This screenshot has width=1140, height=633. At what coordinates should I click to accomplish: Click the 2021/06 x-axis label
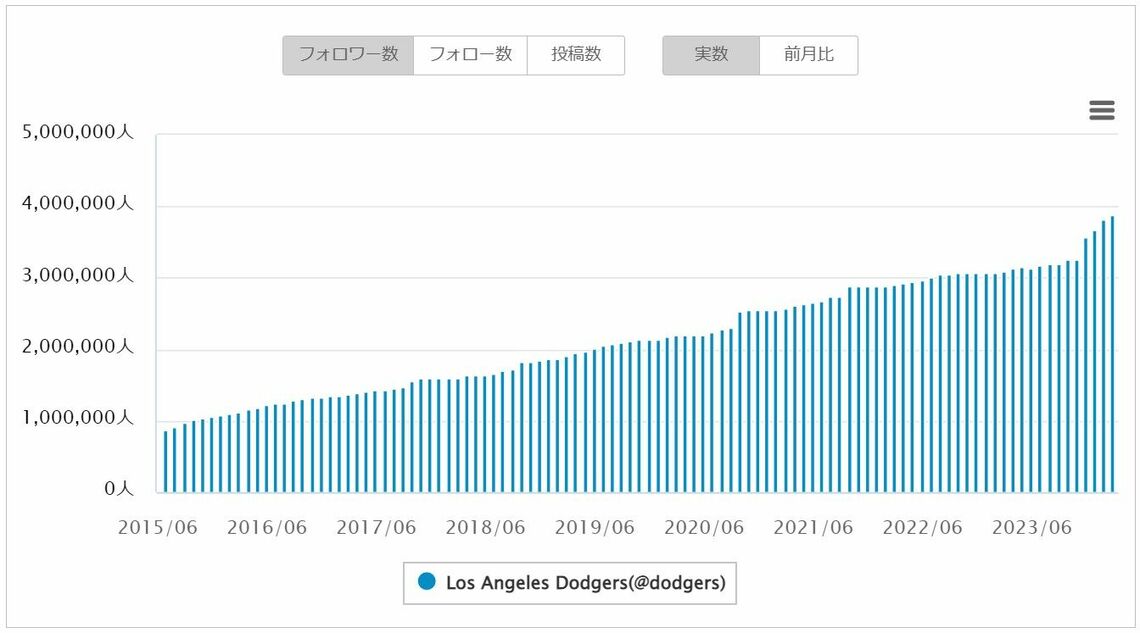pyautogui.click(x=813, y=528)
